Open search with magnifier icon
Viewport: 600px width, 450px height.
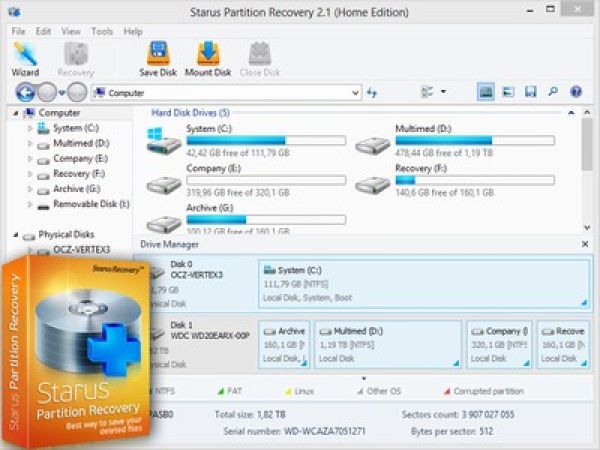tap(553, 92)
